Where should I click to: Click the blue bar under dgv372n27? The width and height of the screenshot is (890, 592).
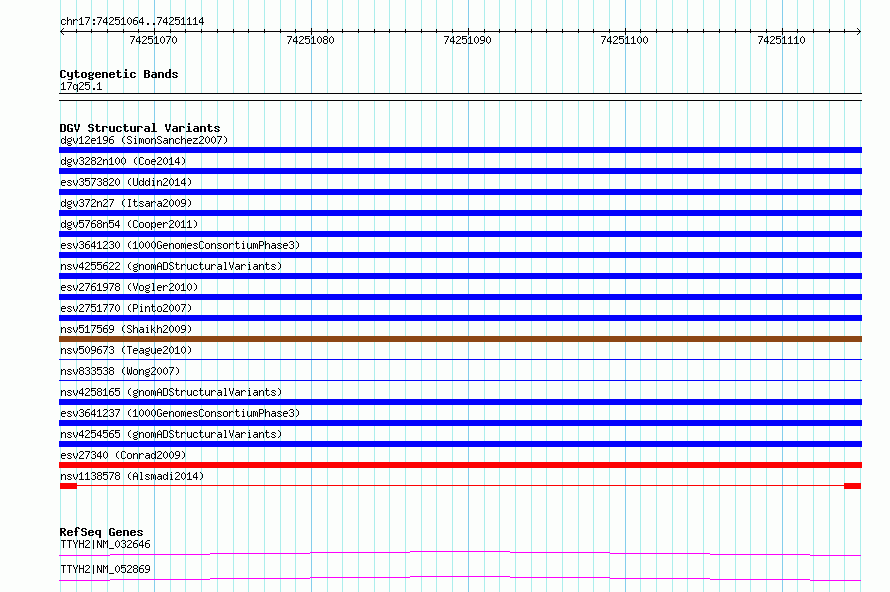(460, 213)
